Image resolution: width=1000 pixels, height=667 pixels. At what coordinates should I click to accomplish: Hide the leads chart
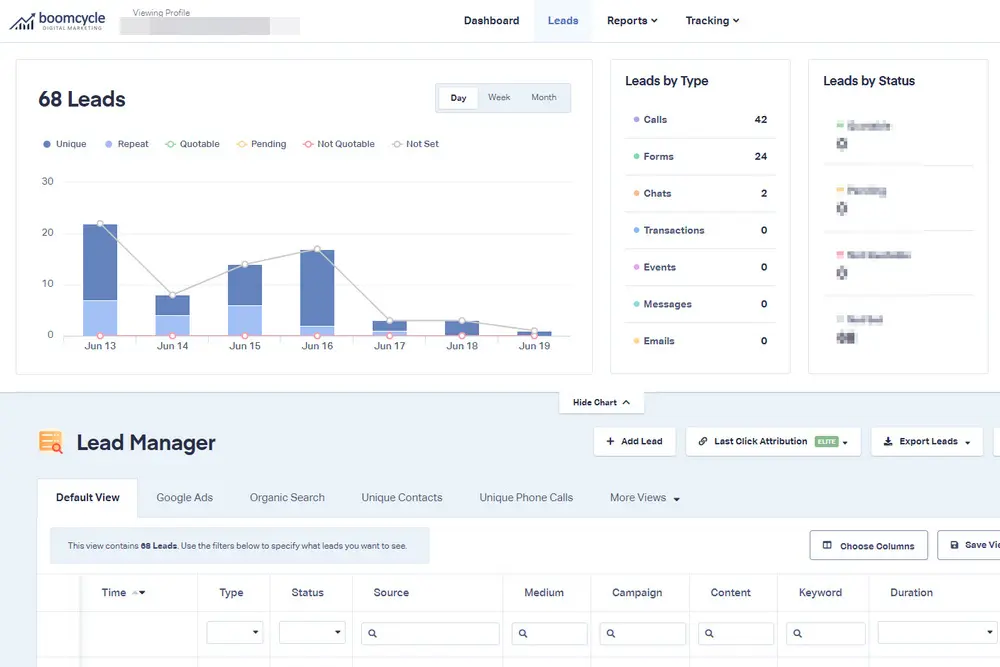click(x=600, y=401)
